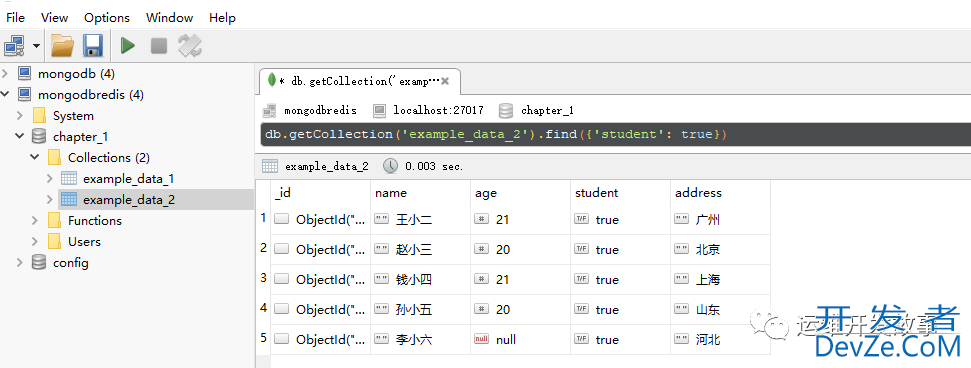Collapse the mongodbredis (4) connection
The width and height of the screenshot is (971, 368).
click(x=6, y=95)
